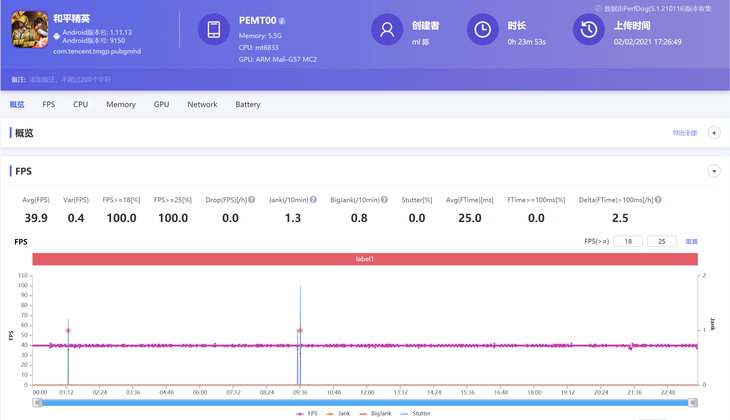Click info icon next to PEMT00
The height and width of the screenshot is (420, 730).
[282, 21]
